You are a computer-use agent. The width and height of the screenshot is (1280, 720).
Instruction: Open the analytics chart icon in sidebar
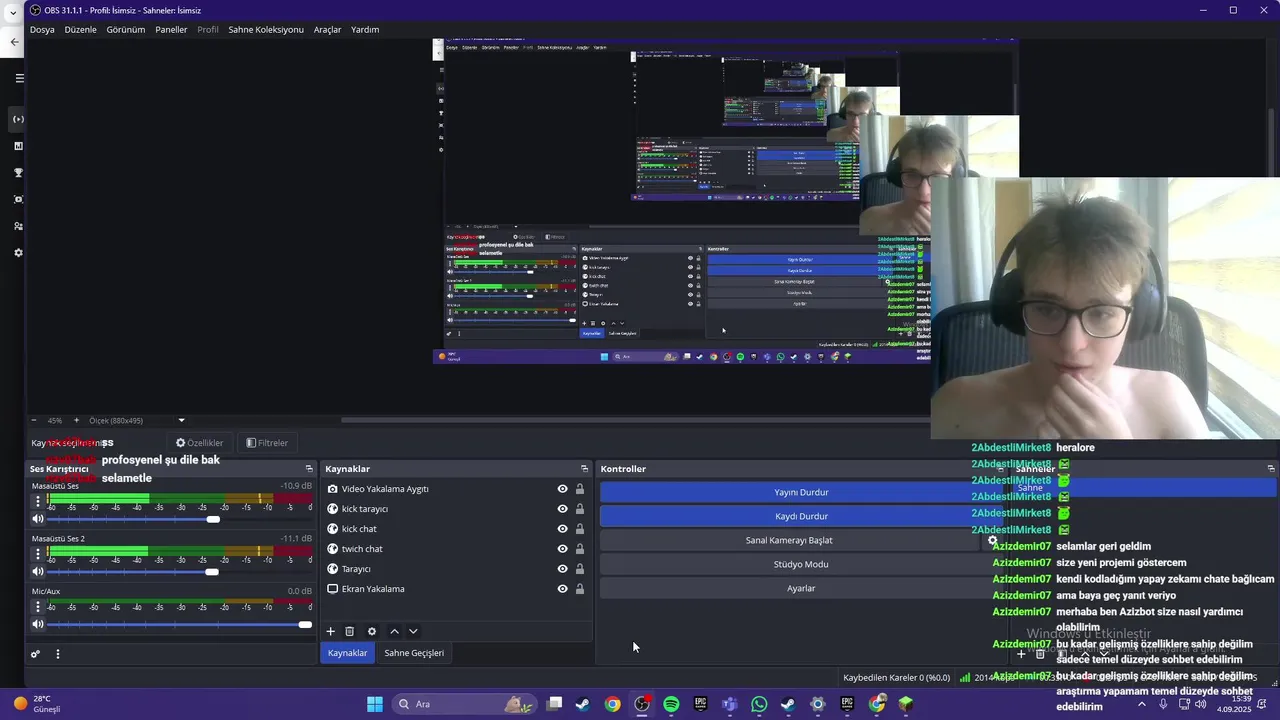coord(18,146)
